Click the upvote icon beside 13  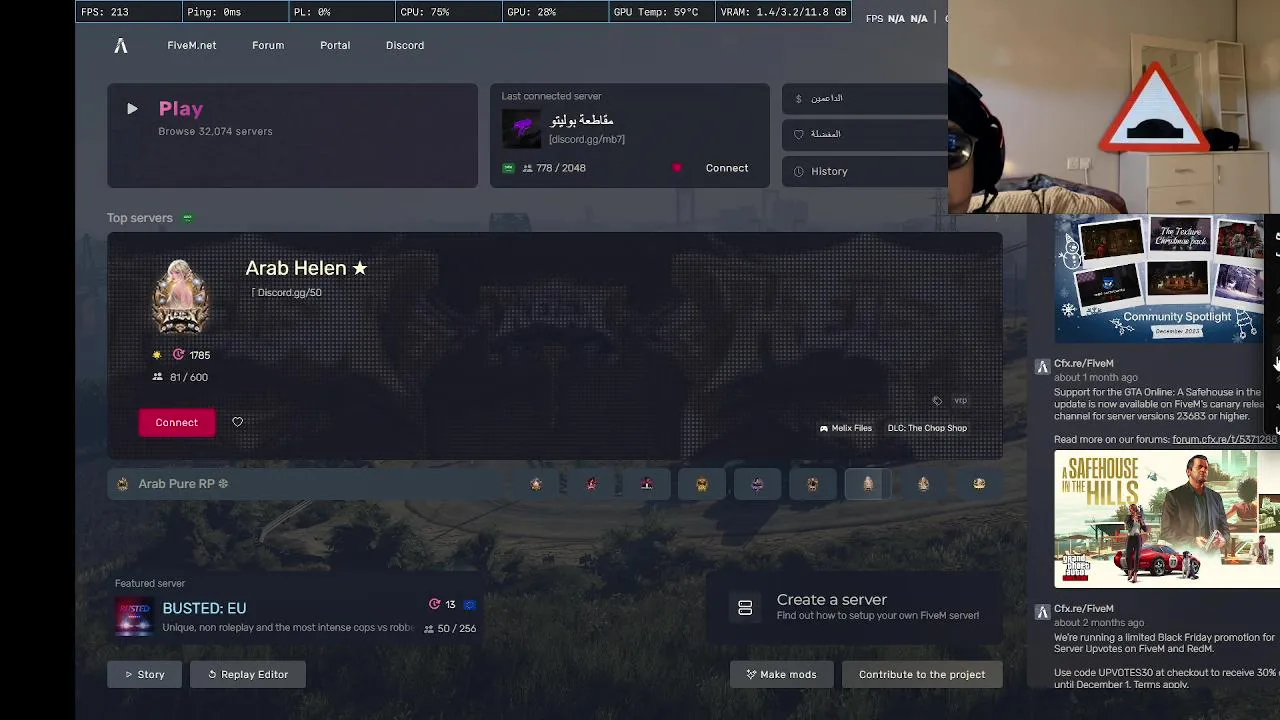(434, 604)
